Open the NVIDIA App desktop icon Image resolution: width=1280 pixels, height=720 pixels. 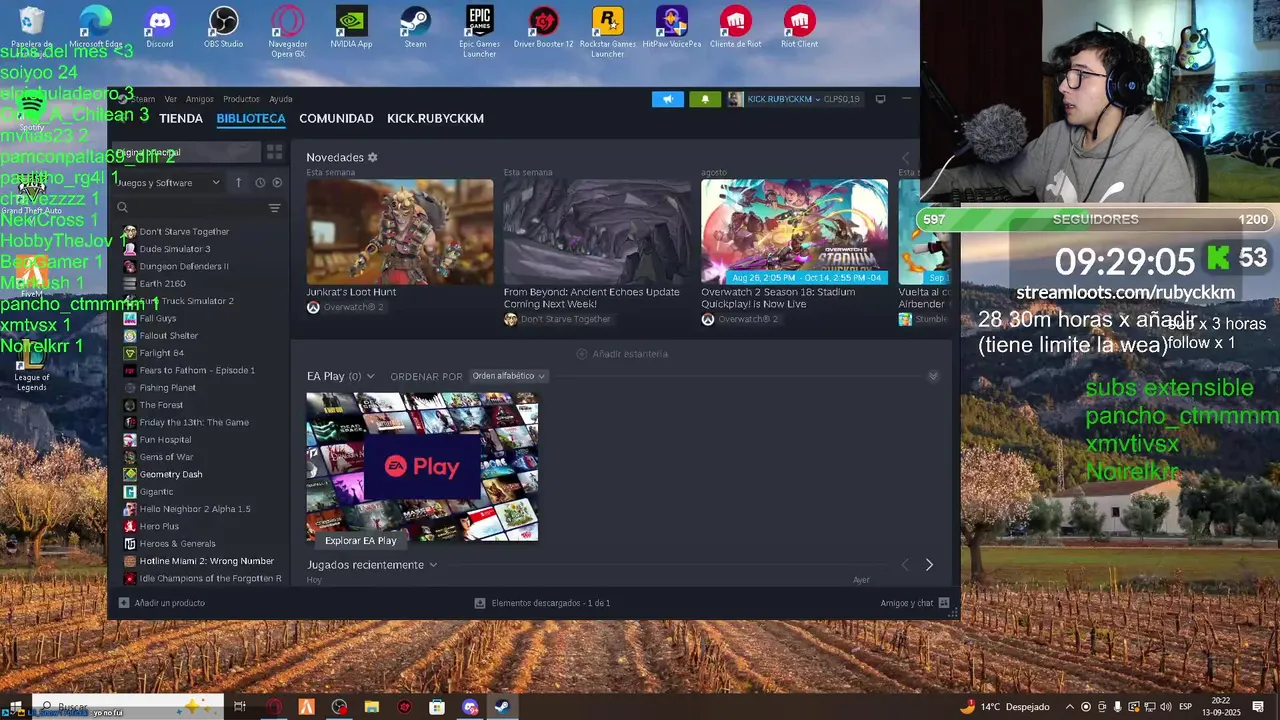click(x=351, y=27)
